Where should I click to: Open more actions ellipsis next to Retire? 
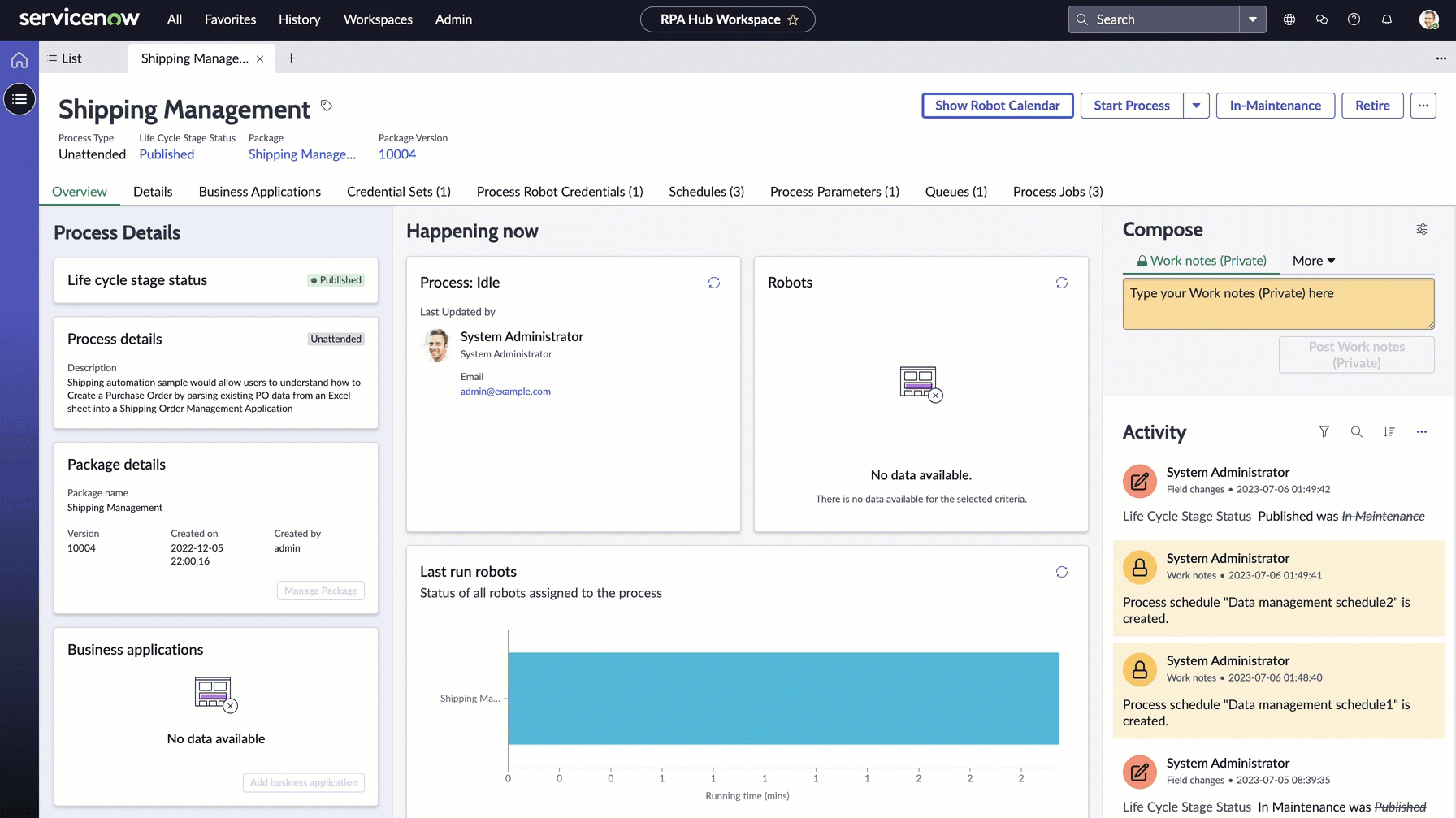coord(1423,106)
